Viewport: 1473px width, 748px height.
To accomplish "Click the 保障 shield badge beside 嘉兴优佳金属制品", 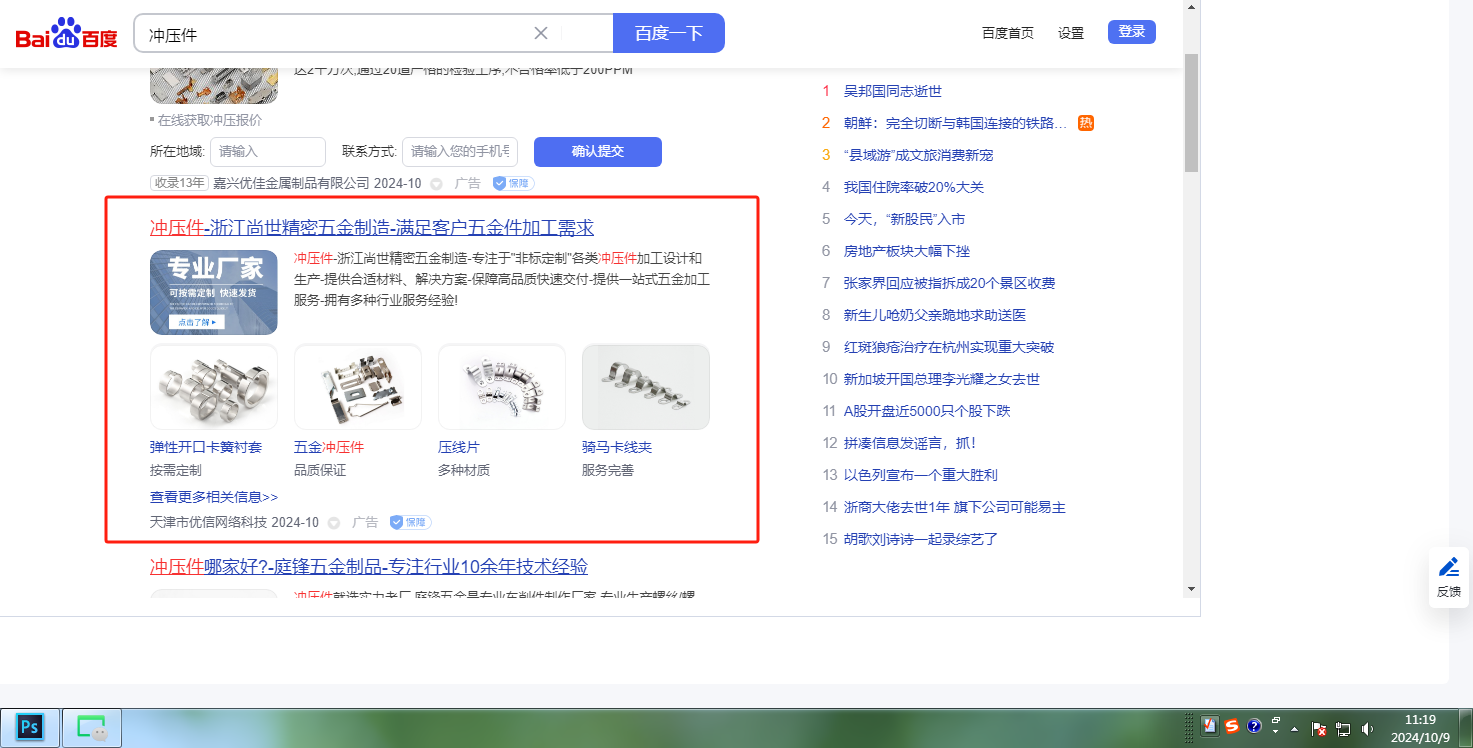I will [513, 184].
